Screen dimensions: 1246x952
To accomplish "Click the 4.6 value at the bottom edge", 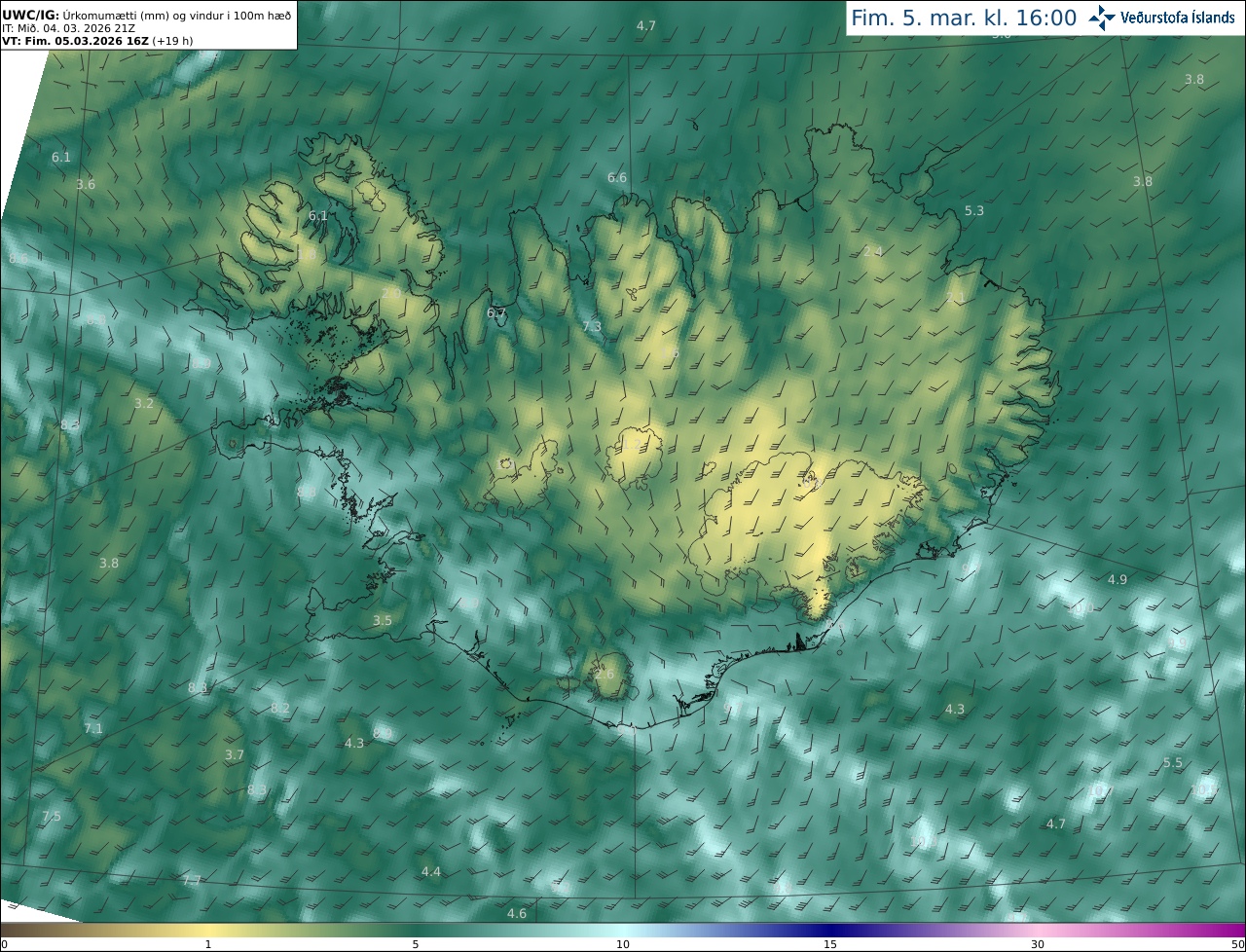I will 517,914.
